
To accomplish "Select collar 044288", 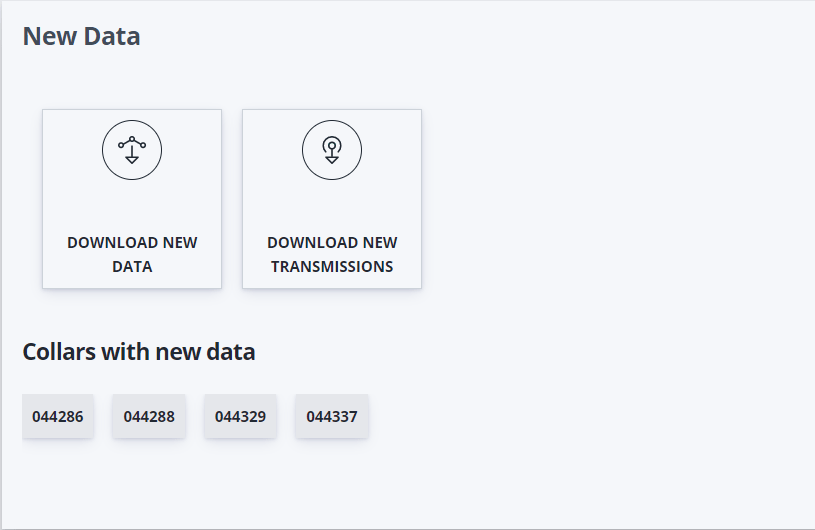I will pyautogui.click(x=149, y=416).
